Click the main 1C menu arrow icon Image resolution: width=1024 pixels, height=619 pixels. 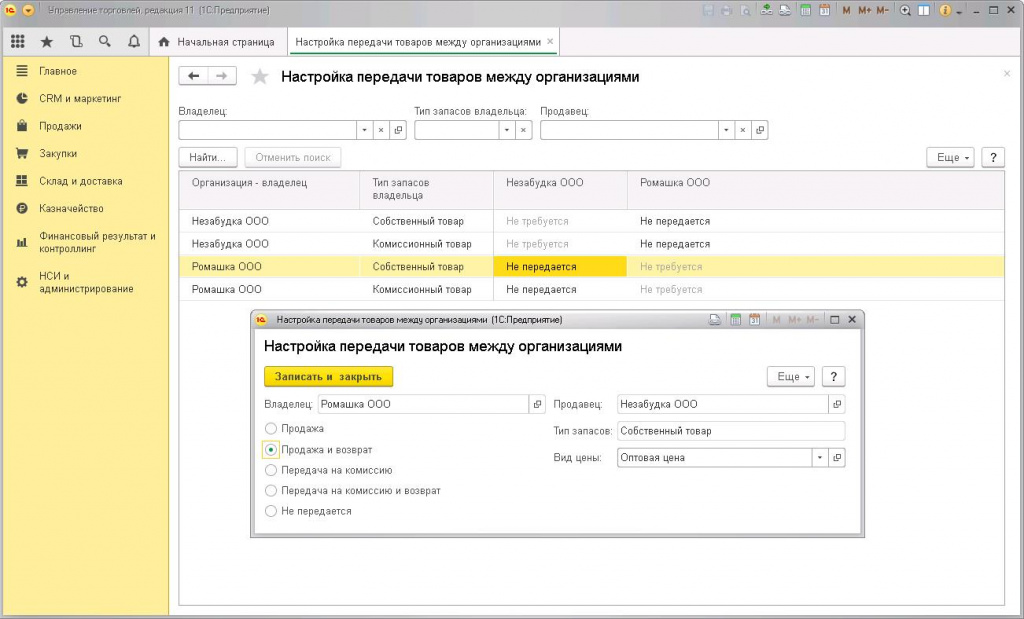click(x=28, y=10)
